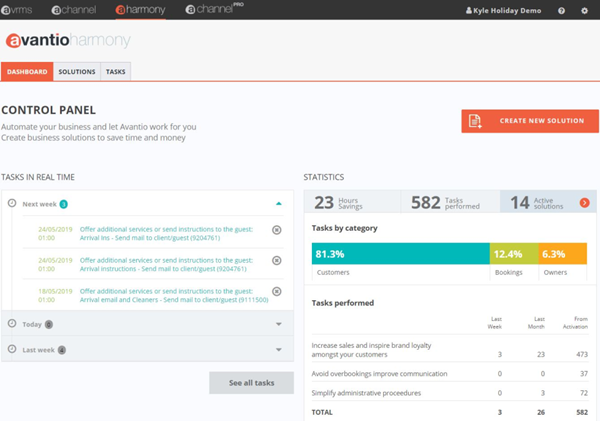Open the Kyle Holiday Demo user menu
This screenshot has height=421, width=600.
503,10
